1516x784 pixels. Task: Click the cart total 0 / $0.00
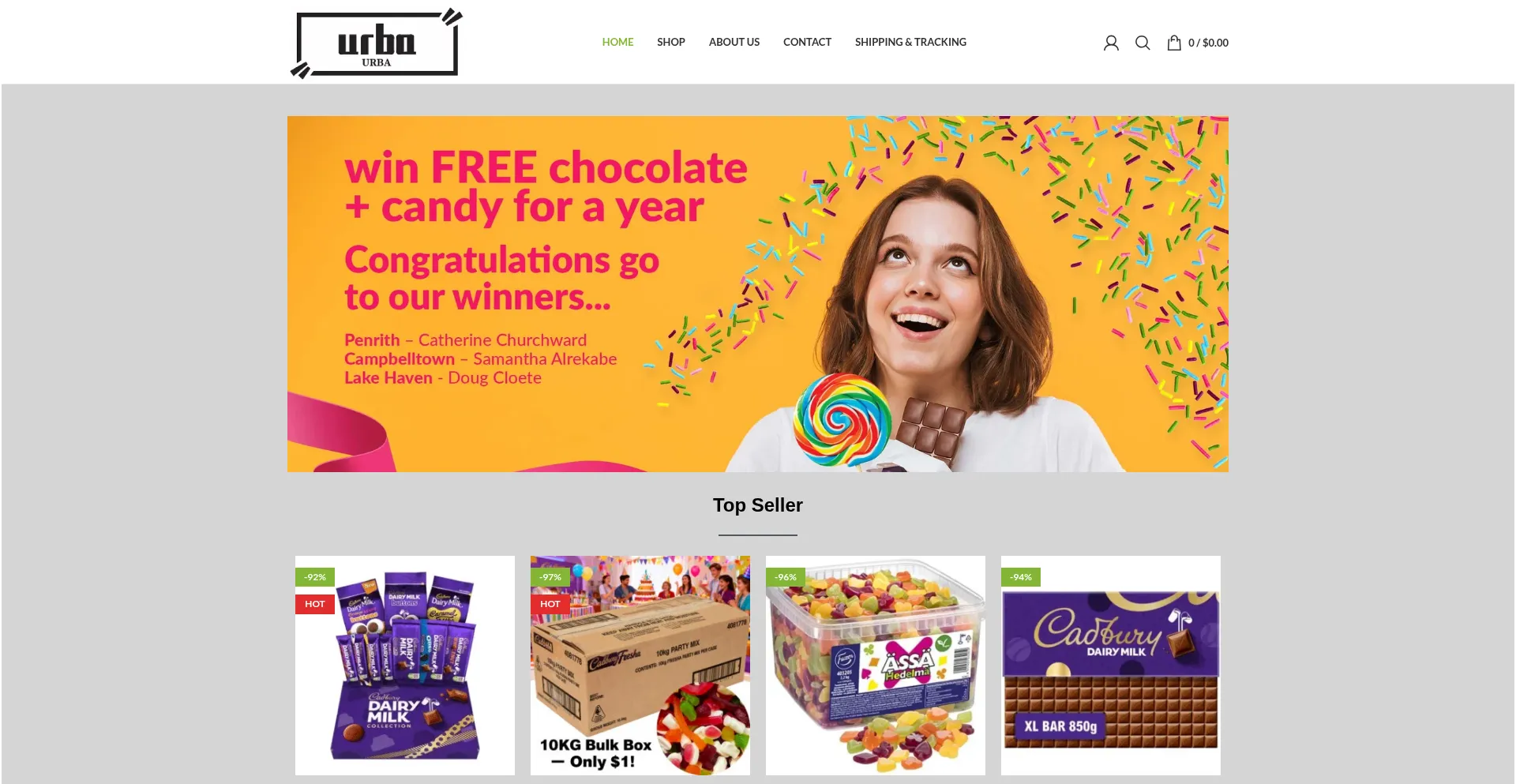click(1208, 43)
